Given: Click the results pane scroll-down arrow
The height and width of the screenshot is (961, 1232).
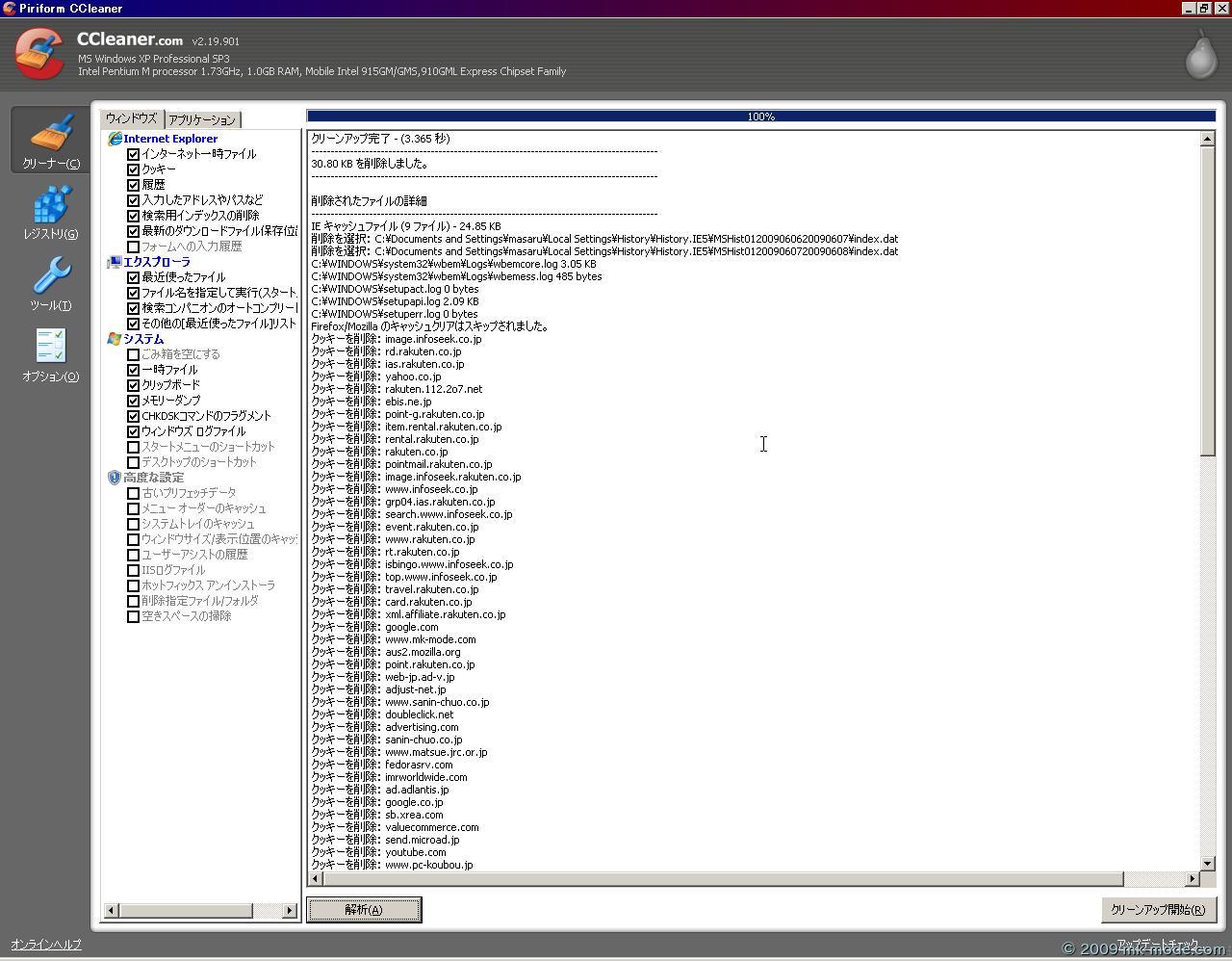Looking at the screenshot, I should point(1207,864).
